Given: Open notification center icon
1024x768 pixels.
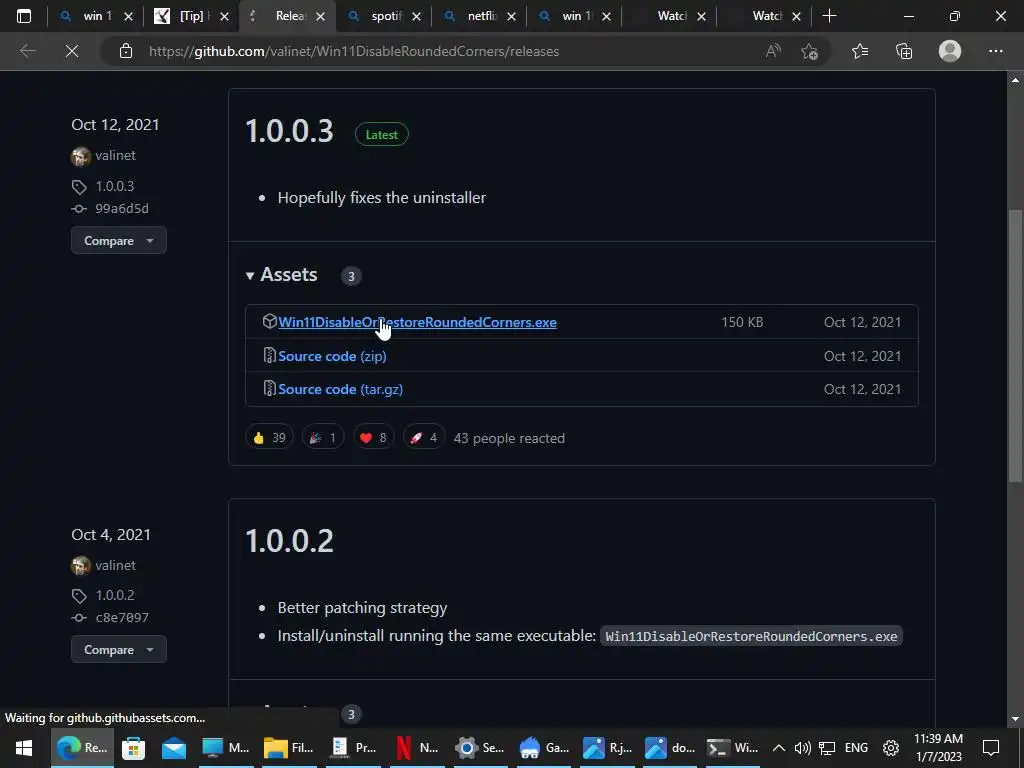Looking at the screenshot, I should click(x=991, y=748).
